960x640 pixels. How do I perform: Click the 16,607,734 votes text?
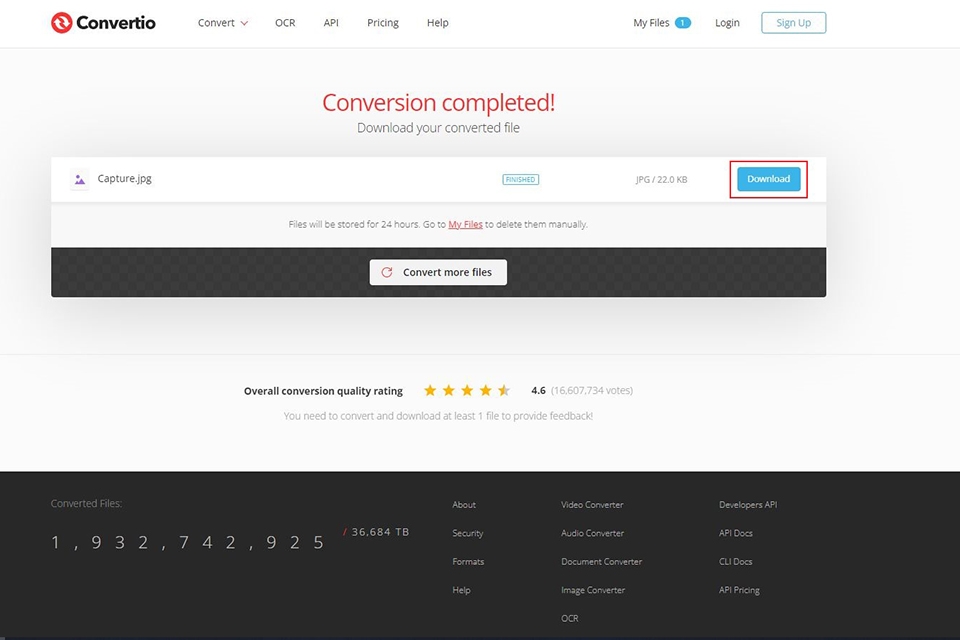point(592,390)
